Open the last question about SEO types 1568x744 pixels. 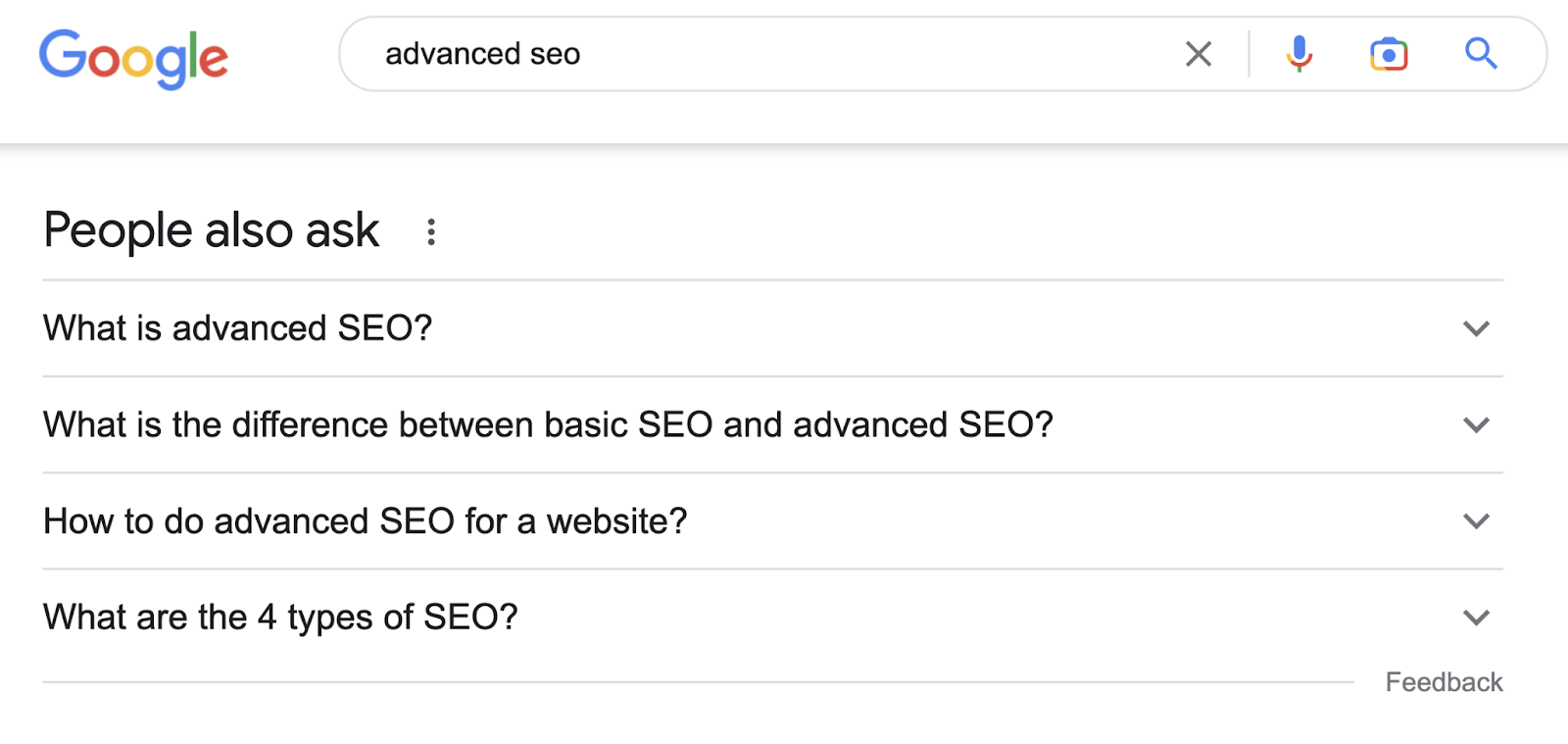coord(280,617)
